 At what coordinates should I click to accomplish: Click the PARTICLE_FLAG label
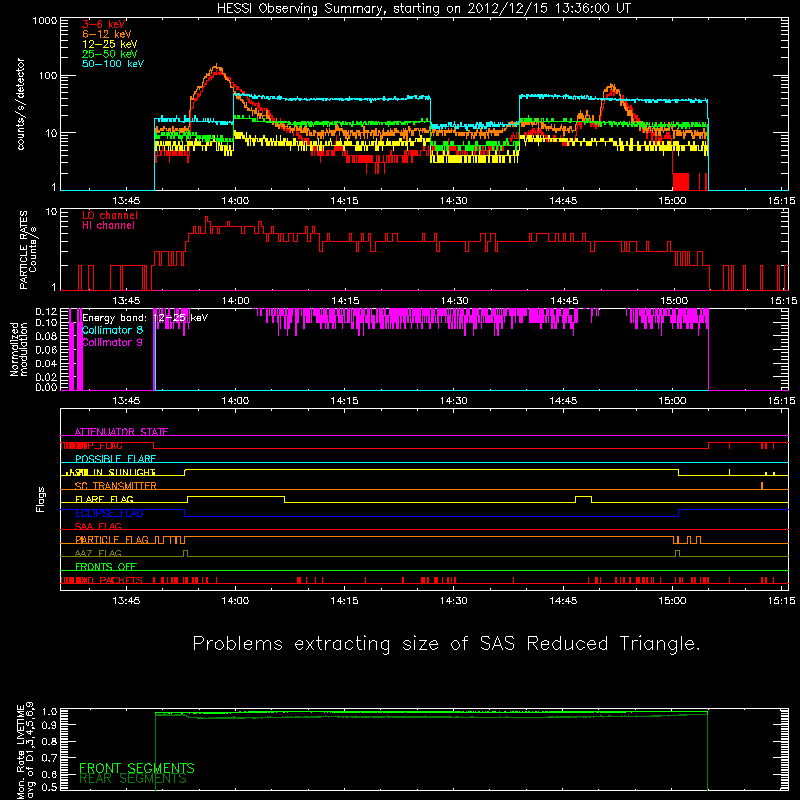pyautogui.click(x=112, y=540)
